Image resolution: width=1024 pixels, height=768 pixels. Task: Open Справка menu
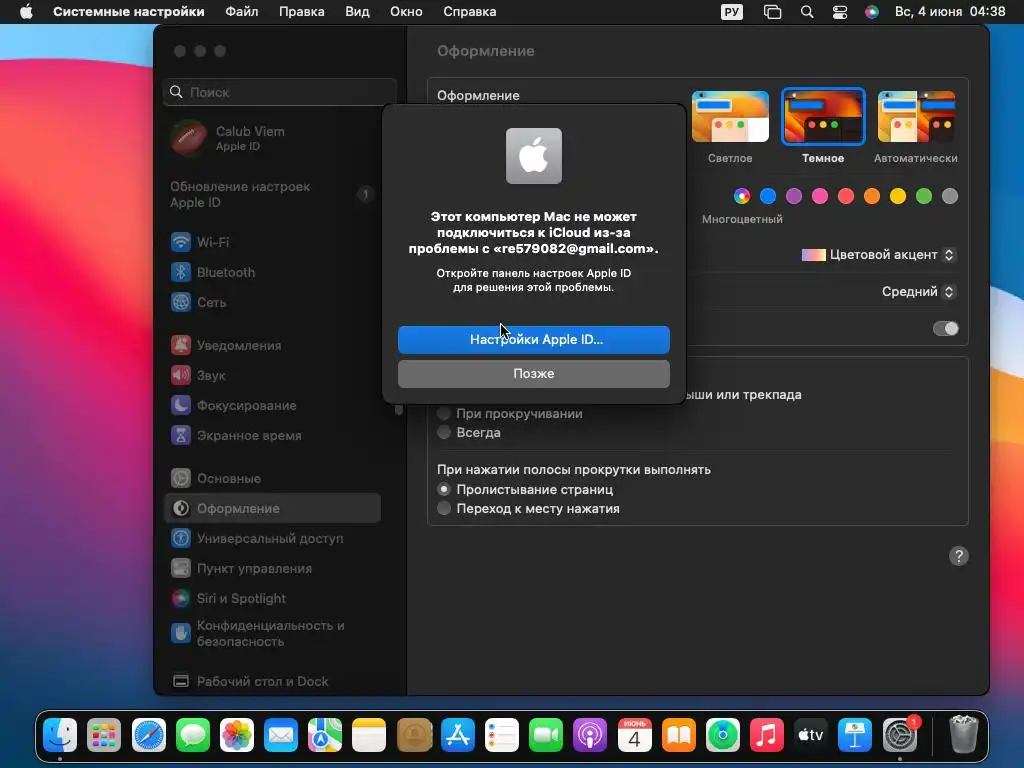(x=470, y=12)
